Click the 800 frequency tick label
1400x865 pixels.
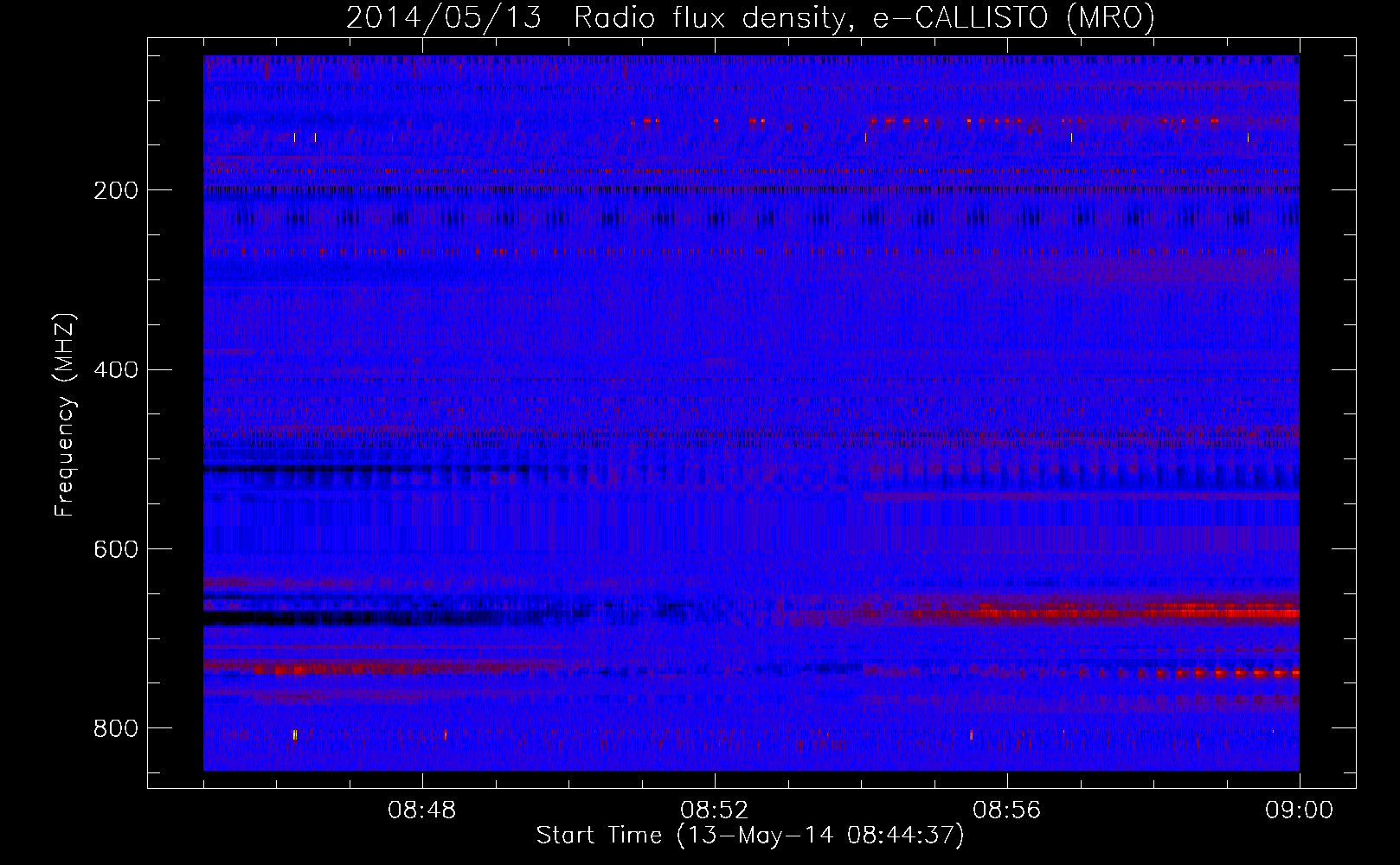116,728
